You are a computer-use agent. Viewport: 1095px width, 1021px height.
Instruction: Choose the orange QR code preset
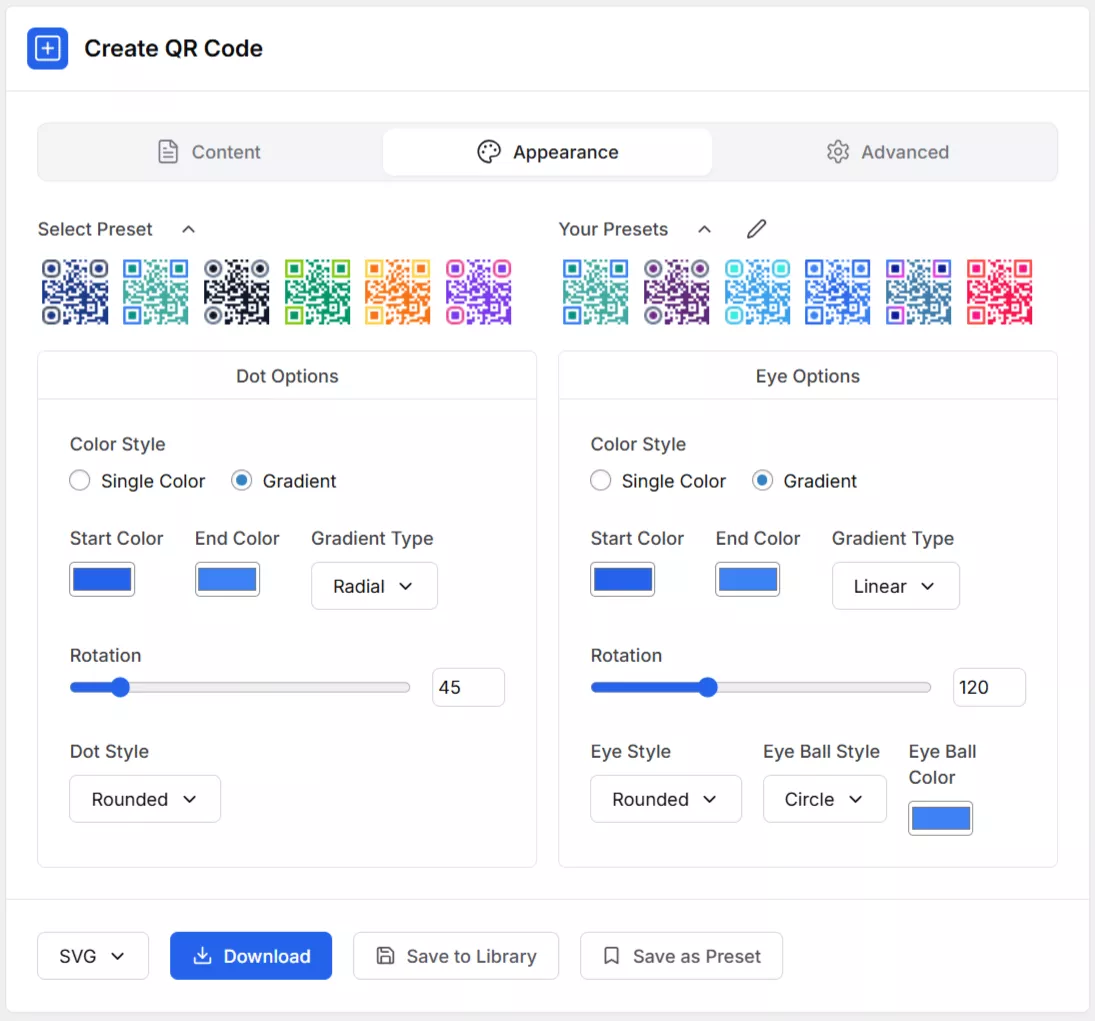tap(397, 292)
